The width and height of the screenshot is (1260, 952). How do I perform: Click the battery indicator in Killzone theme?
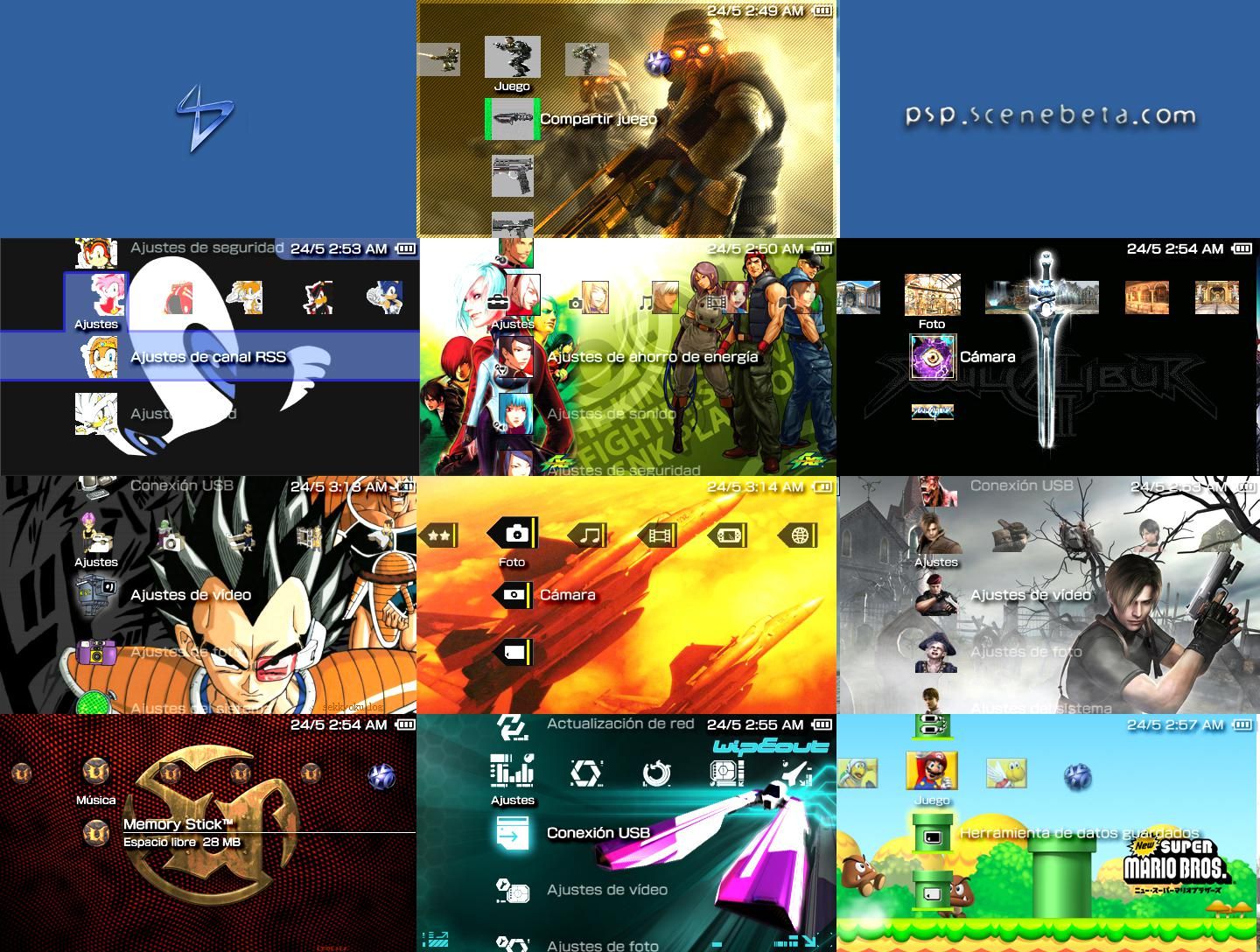(822, 10)
